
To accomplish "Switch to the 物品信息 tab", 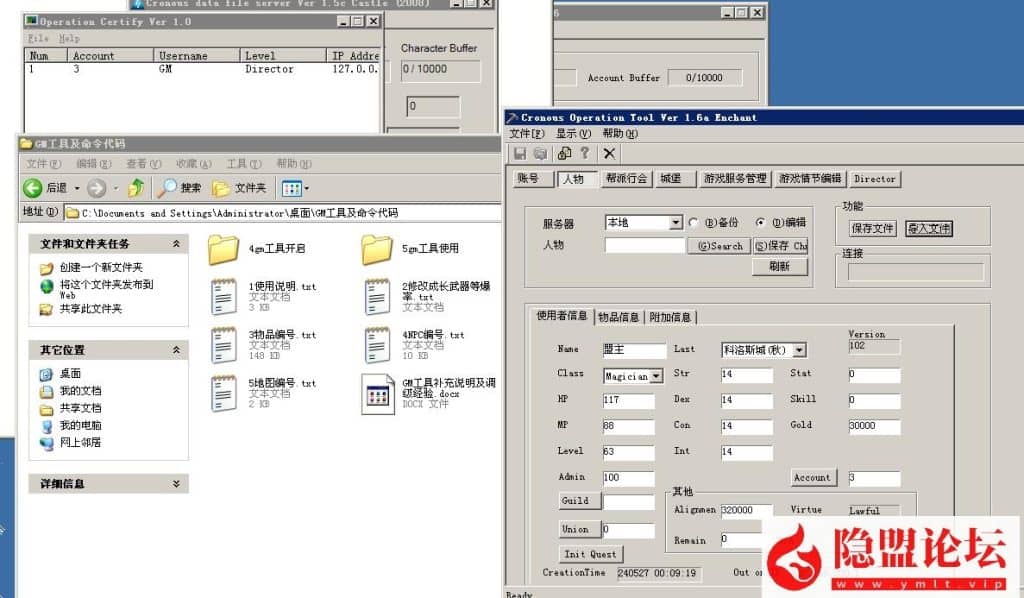I will (x=618, y=317).
